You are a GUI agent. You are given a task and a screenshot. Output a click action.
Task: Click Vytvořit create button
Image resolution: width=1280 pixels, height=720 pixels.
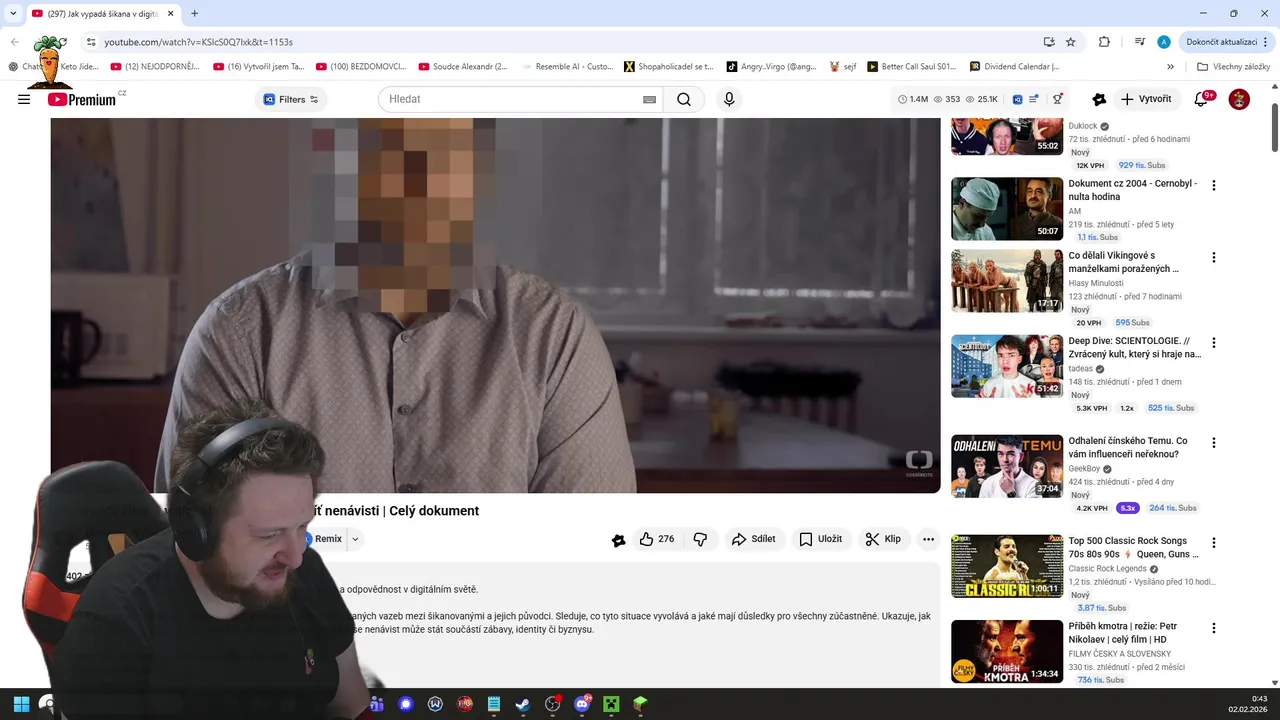tap(1146, 99)
